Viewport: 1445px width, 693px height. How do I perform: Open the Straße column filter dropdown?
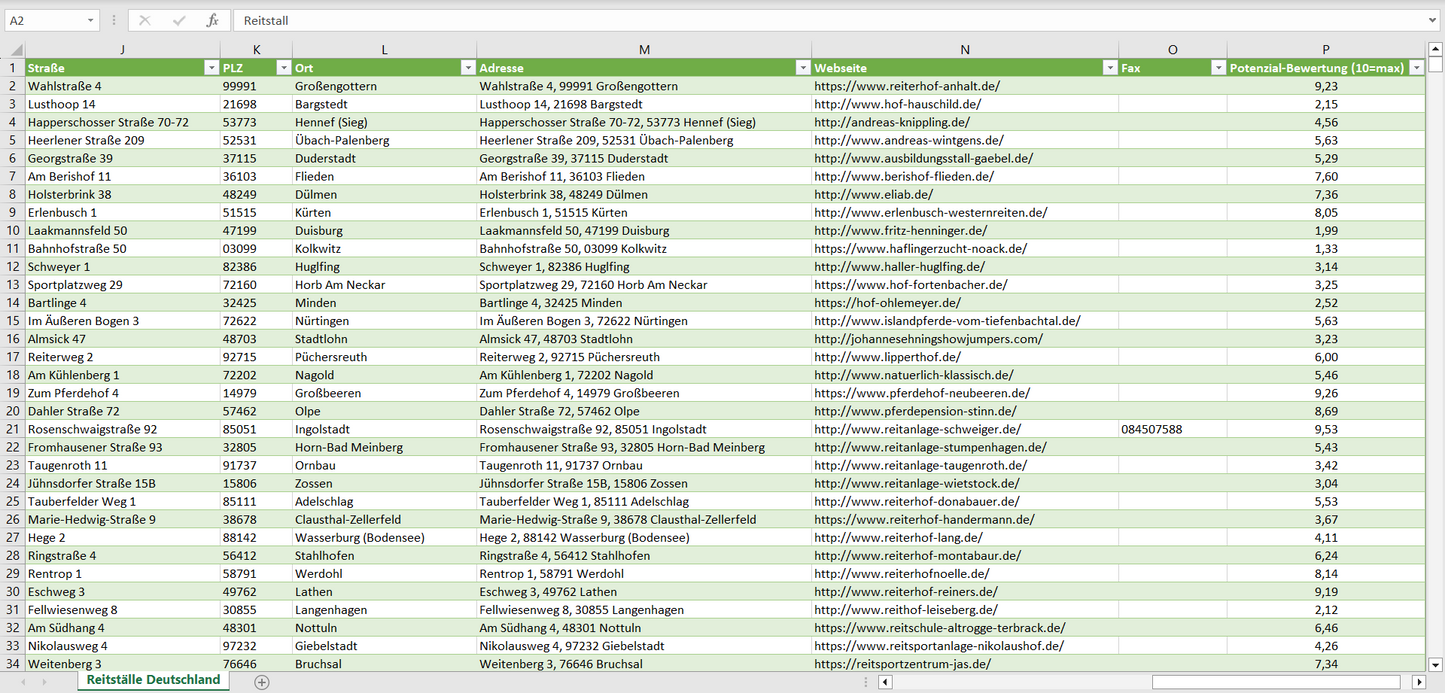point(210,68)
